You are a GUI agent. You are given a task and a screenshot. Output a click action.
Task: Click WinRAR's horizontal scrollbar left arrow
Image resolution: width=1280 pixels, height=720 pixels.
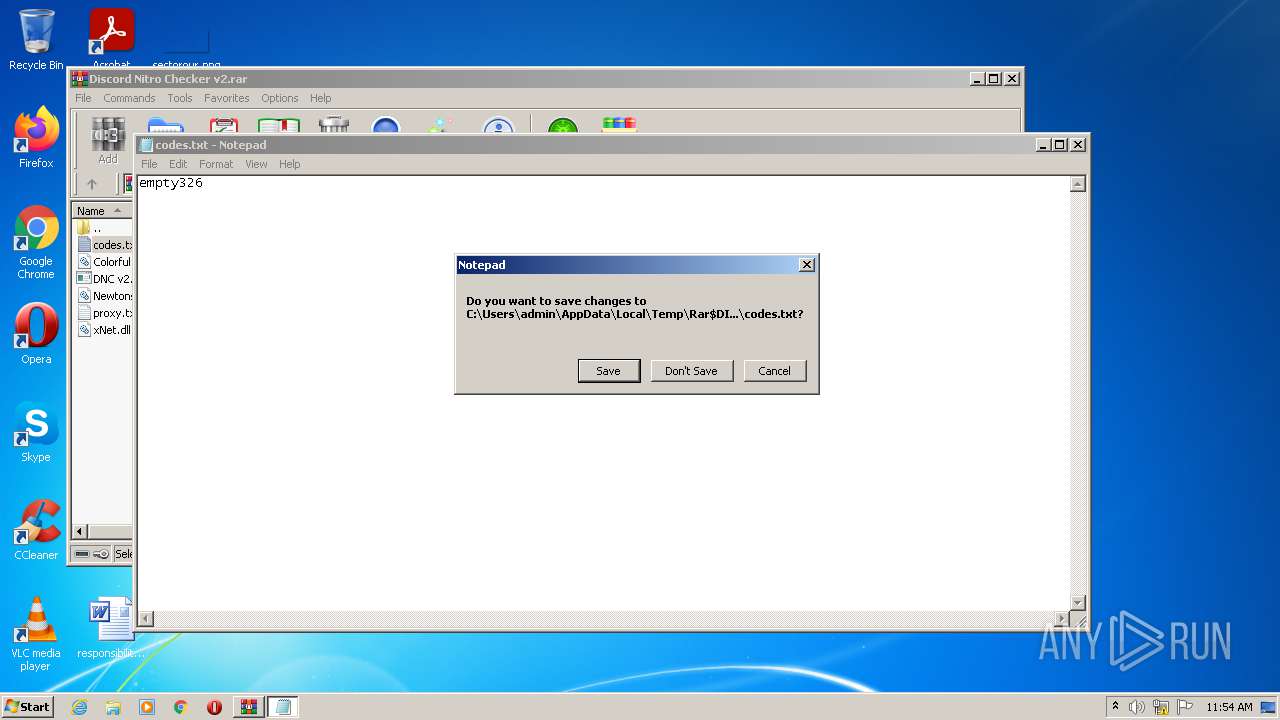tap(81, 532)
